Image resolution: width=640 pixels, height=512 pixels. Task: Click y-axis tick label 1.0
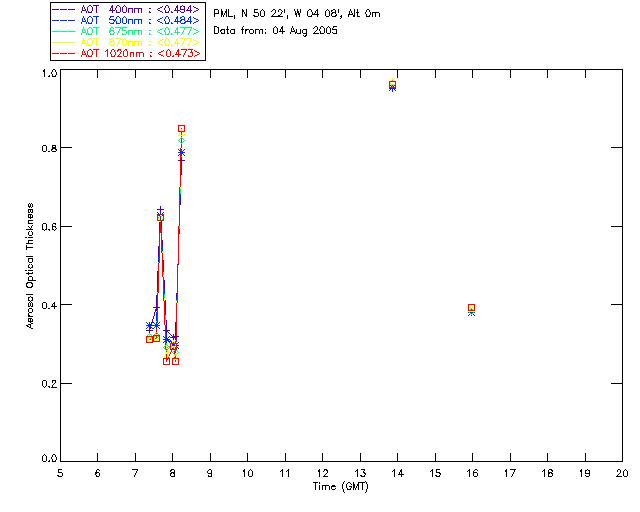click(x=49, y=73)
